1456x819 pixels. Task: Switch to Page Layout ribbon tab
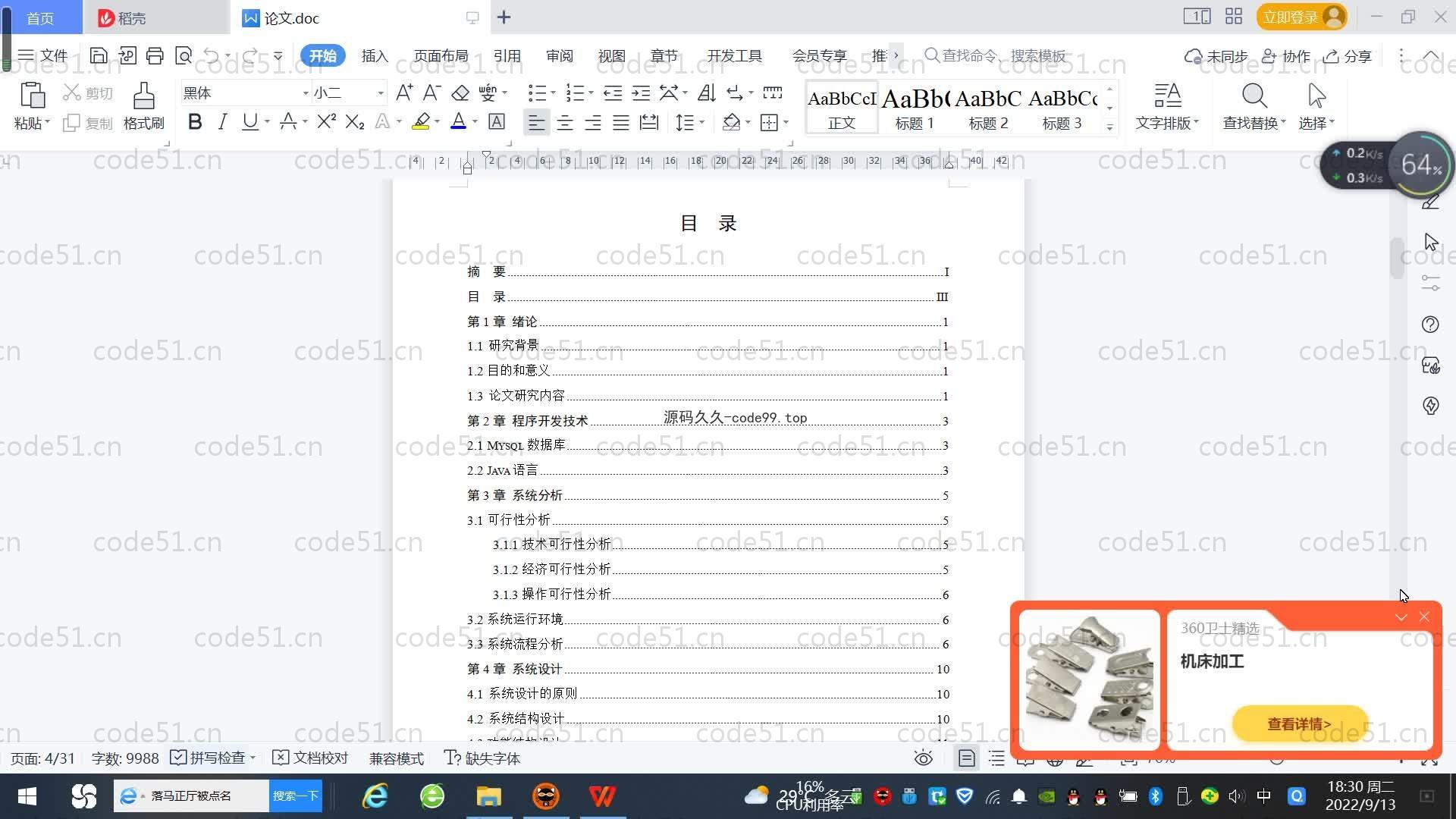click(441, 55)
